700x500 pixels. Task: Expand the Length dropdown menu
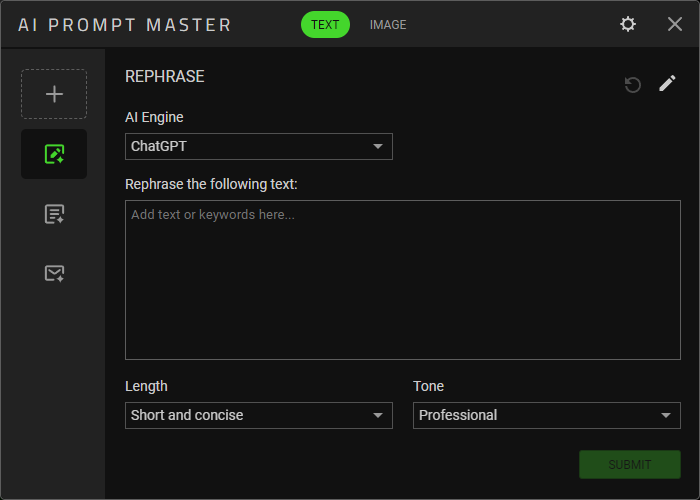point(258,415)
